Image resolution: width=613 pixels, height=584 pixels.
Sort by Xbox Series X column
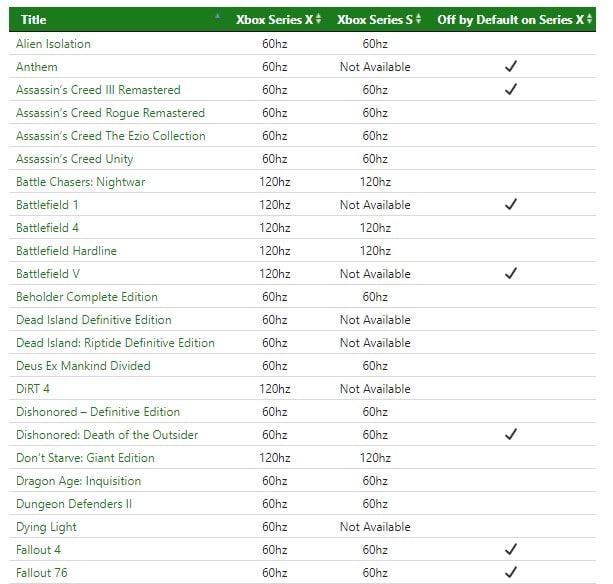(278, 20)
